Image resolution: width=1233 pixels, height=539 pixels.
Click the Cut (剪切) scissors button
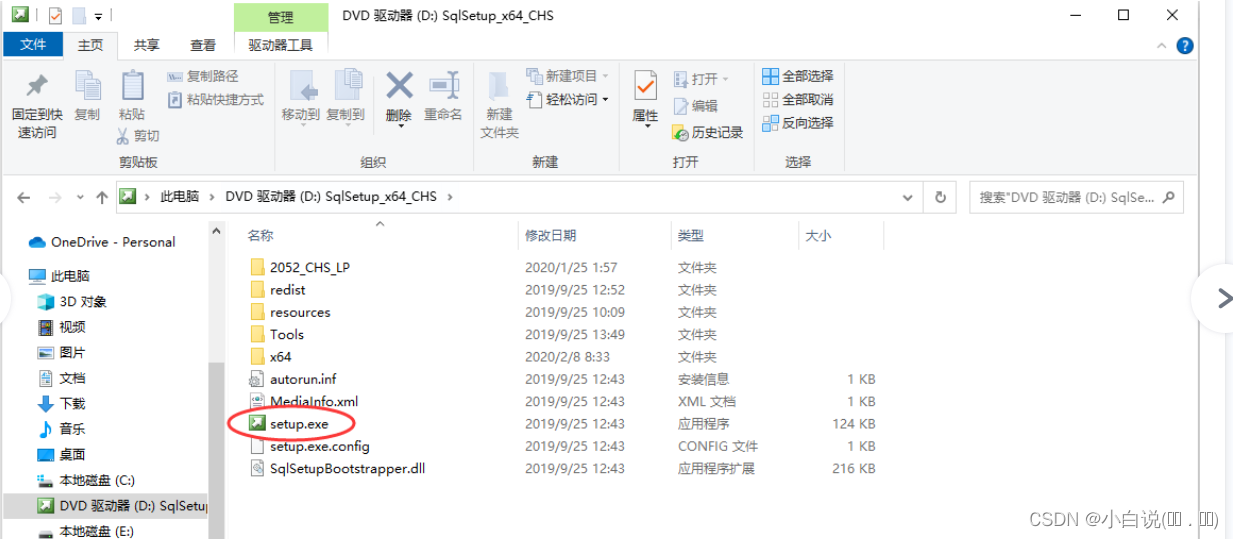(x=138, y=135)
